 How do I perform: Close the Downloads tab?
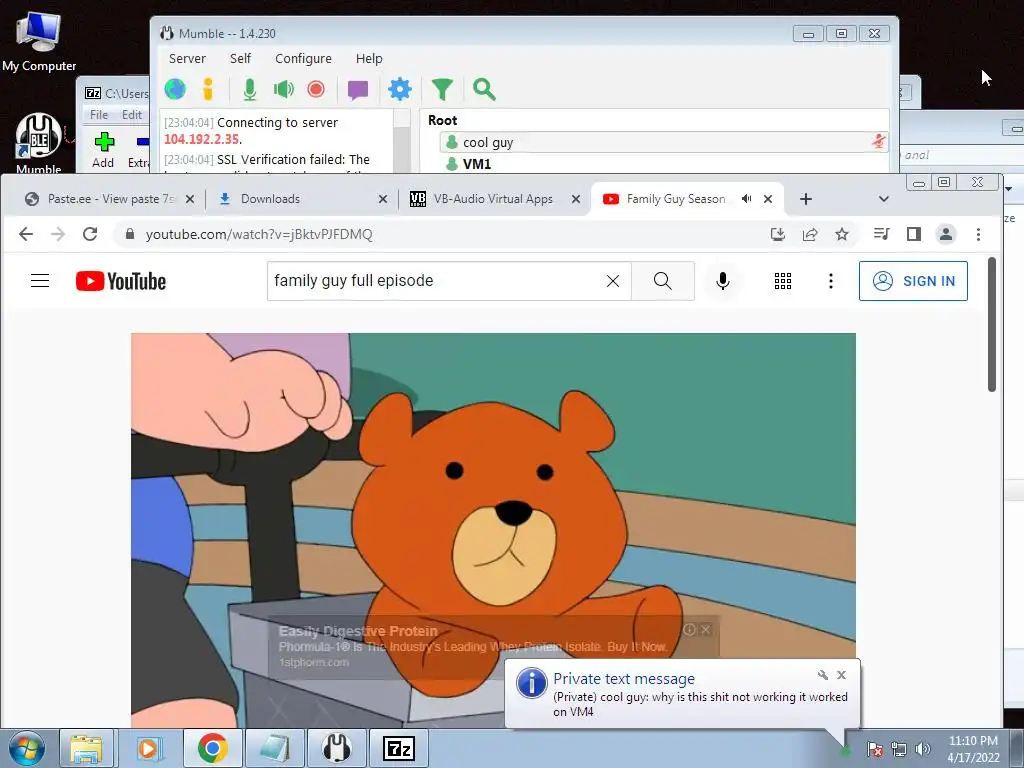[383, 199]
